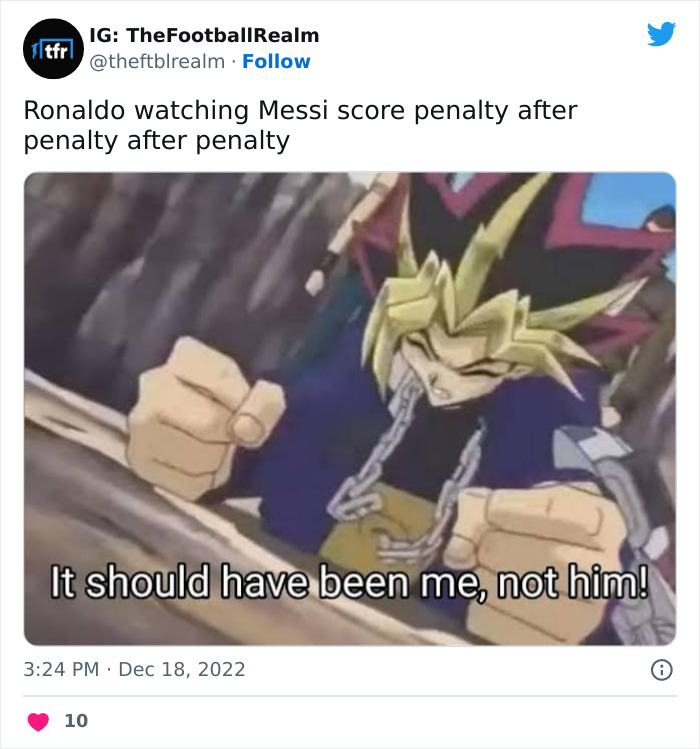Click the word "Messi" in the tweet
The image size is (700, 749).
(x=293, y=110)
